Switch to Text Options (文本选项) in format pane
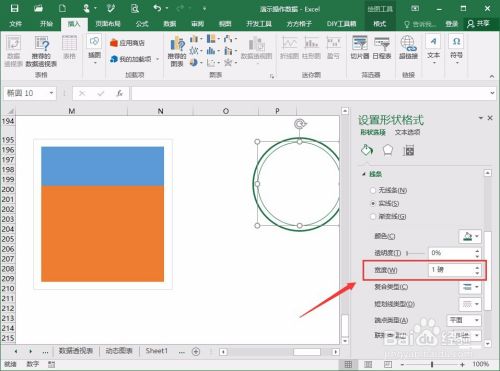Viewport: 500px width, 371px height. [407, 133]
